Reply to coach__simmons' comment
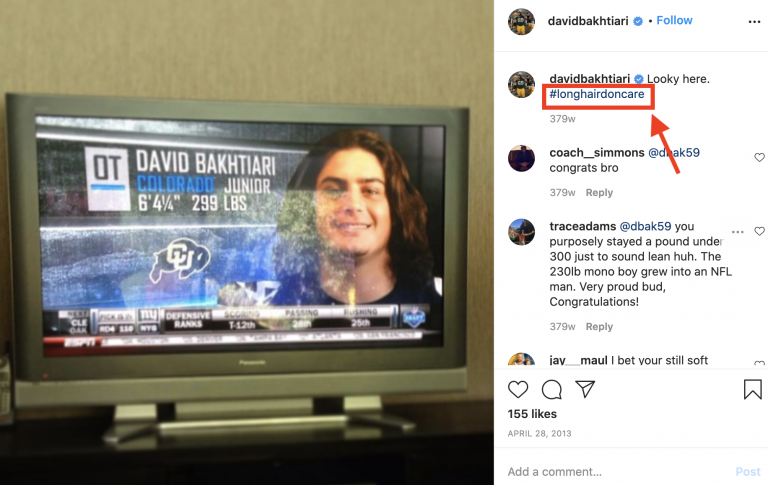 [599, 193]
